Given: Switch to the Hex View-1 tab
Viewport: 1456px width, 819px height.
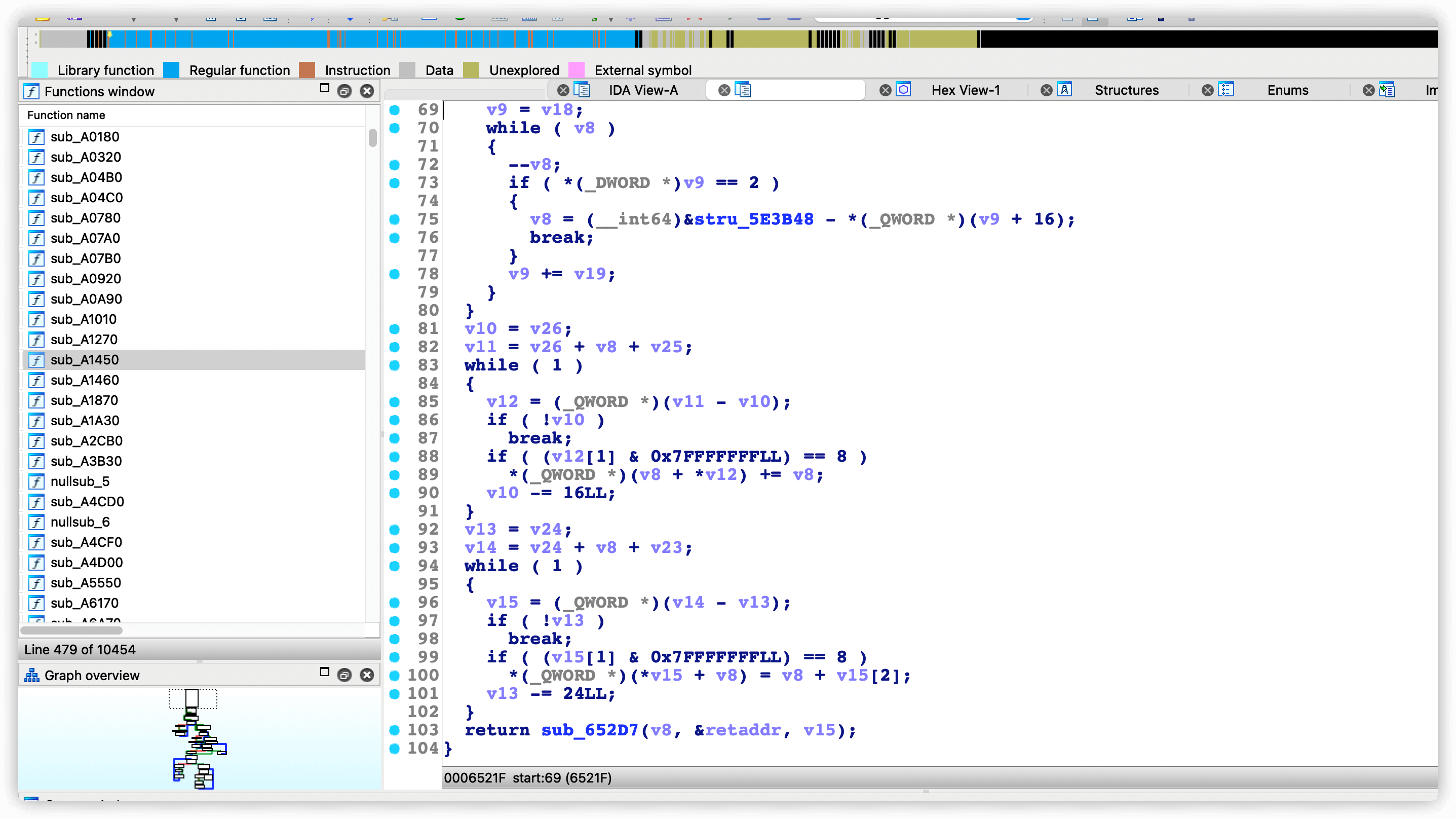Looking at the screenshot, I should pos(966,90).
